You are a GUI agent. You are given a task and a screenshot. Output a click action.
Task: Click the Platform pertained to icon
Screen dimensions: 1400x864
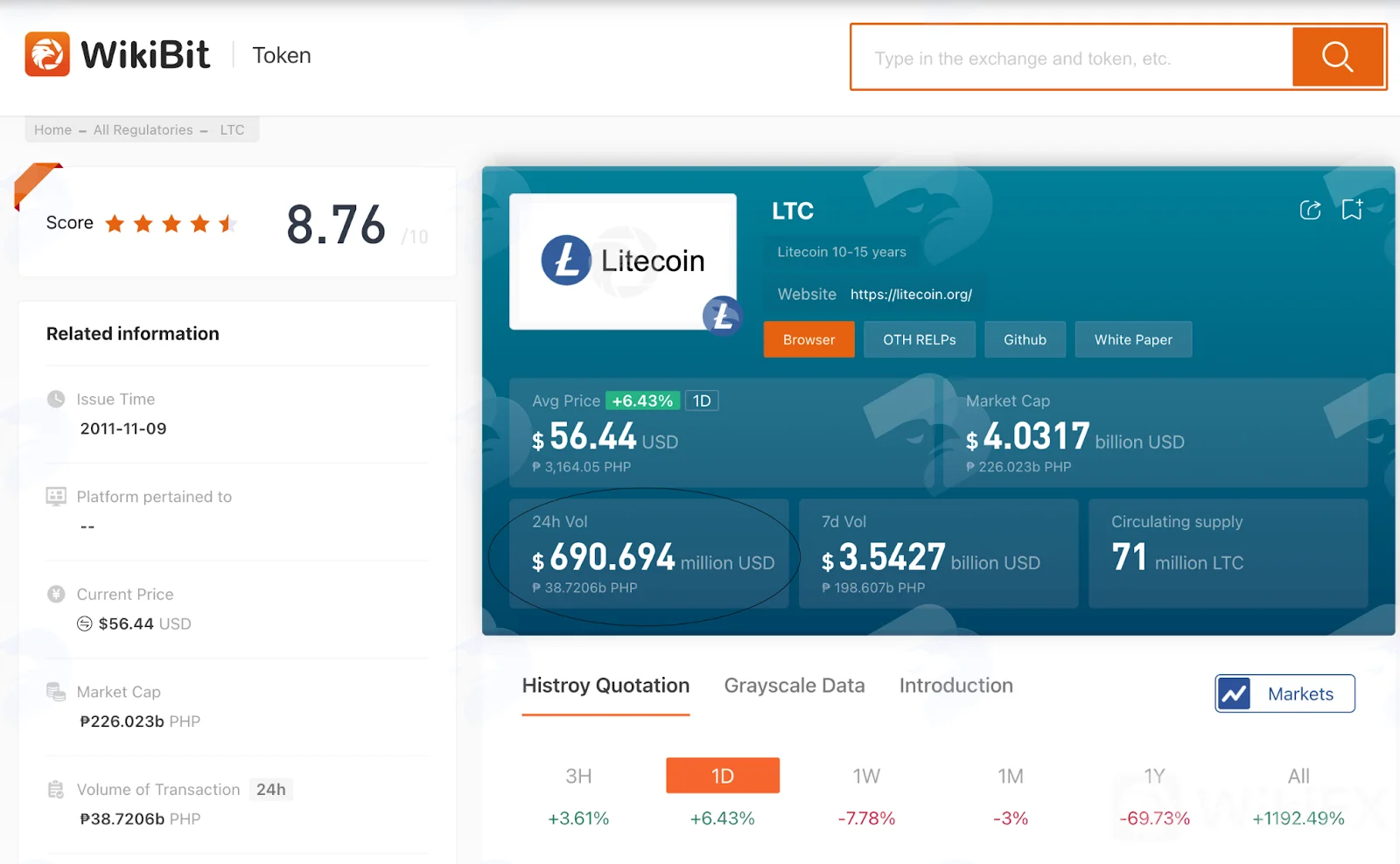56,497
